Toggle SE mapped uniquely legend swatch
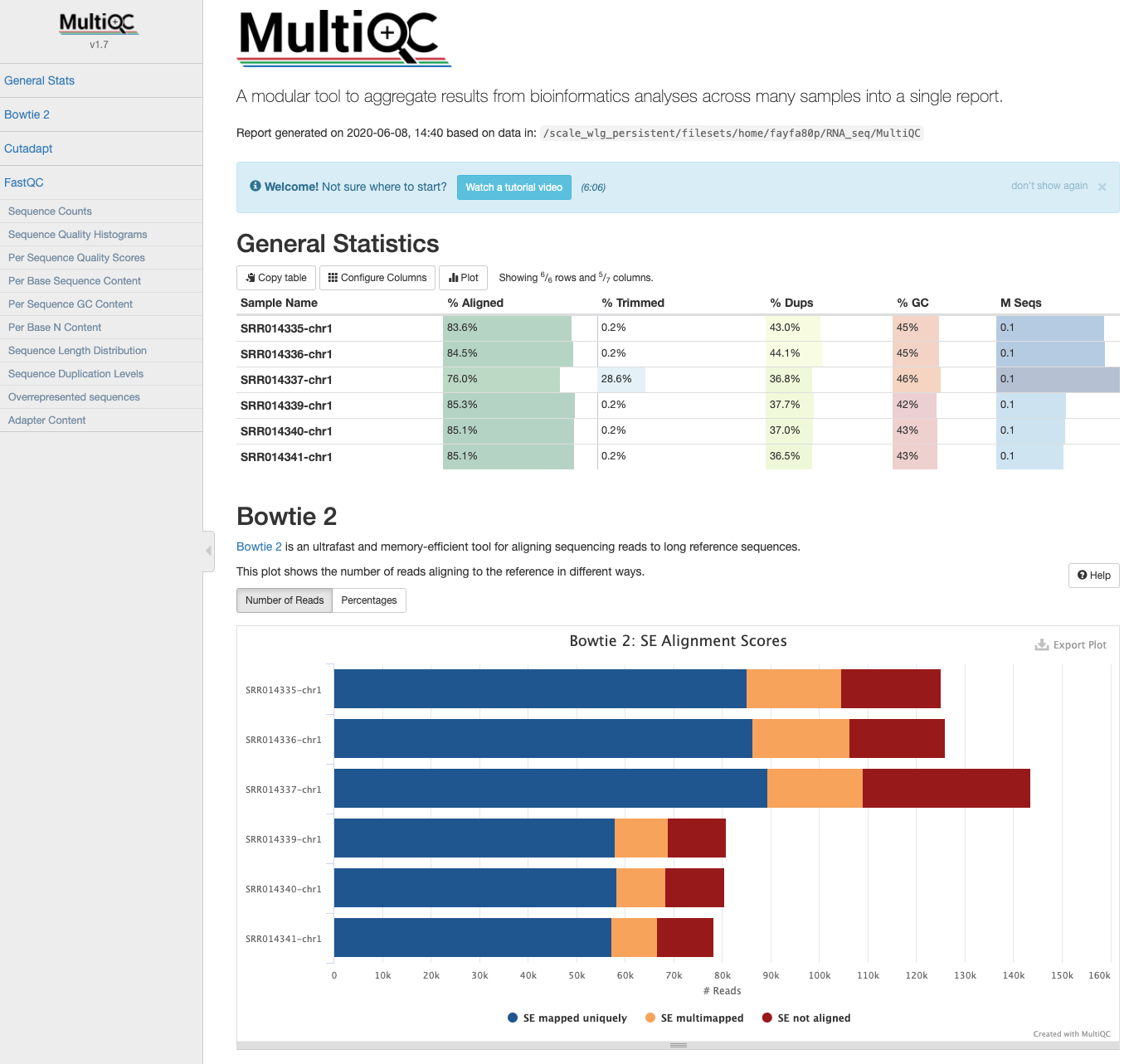The image size is (1129, 1064). [x=513, y=1018]
